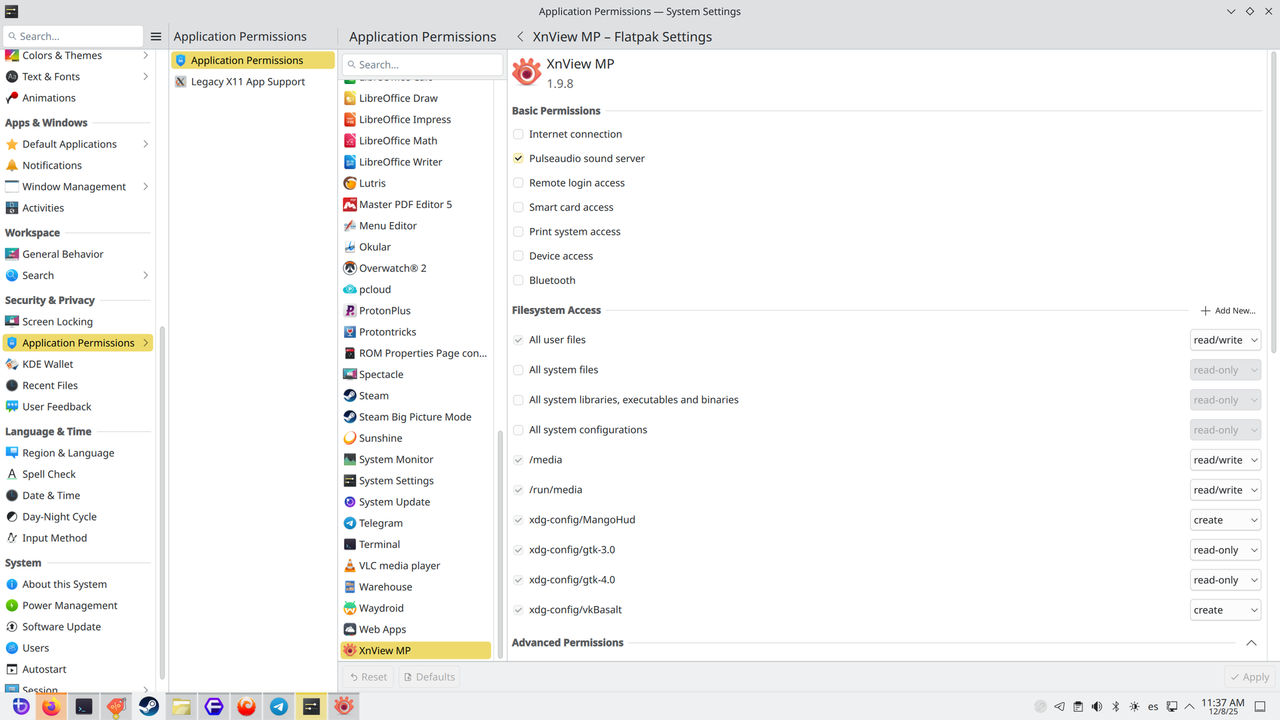
Task: Open Bluetooth tray icon
Action: coord(1116,707)
